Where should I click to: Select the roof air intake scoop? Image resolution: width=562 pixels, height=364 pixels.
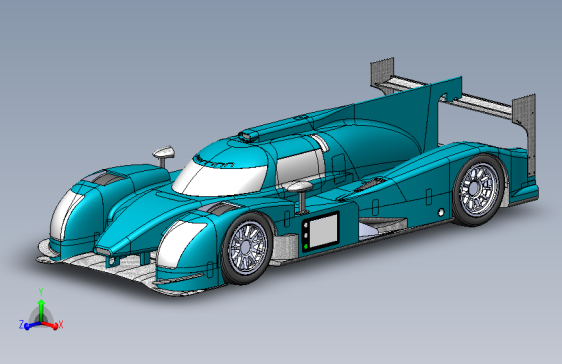tap(250, 135)
